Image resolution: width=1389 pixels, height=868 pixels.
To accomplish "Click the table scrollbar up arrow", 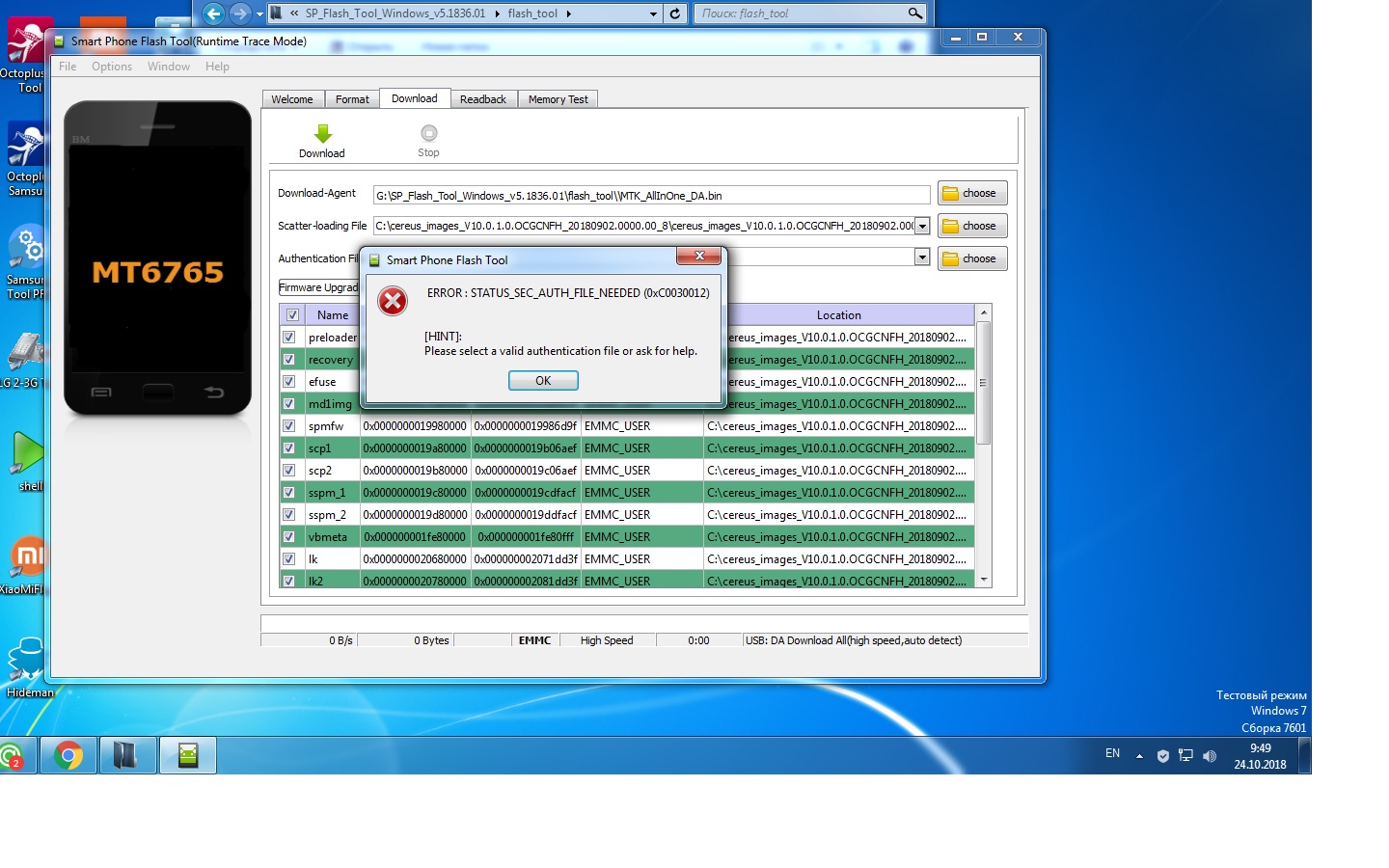I will (984, 313).
